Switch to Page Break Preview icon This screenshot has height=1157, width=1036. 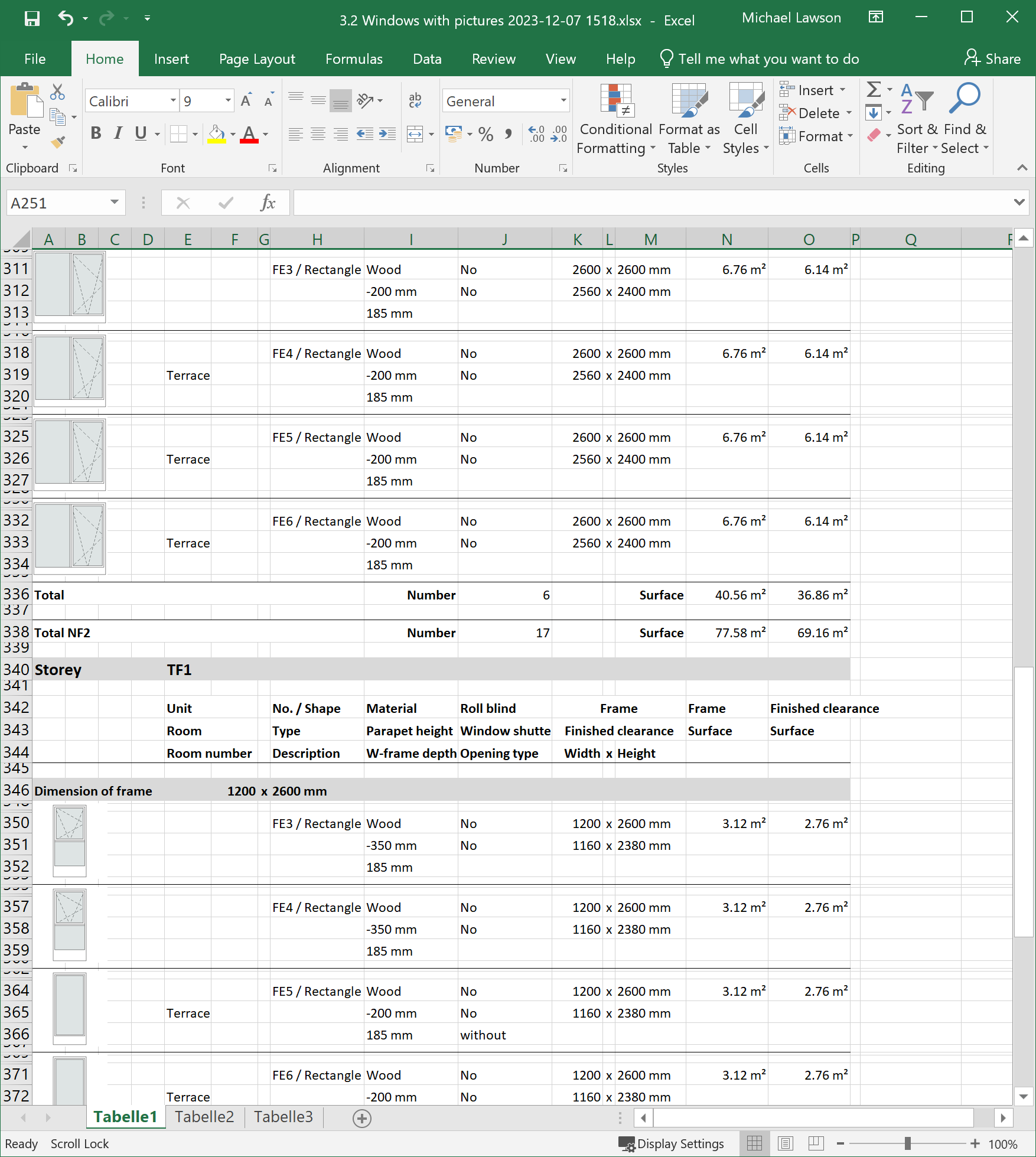click(816, 1143)
